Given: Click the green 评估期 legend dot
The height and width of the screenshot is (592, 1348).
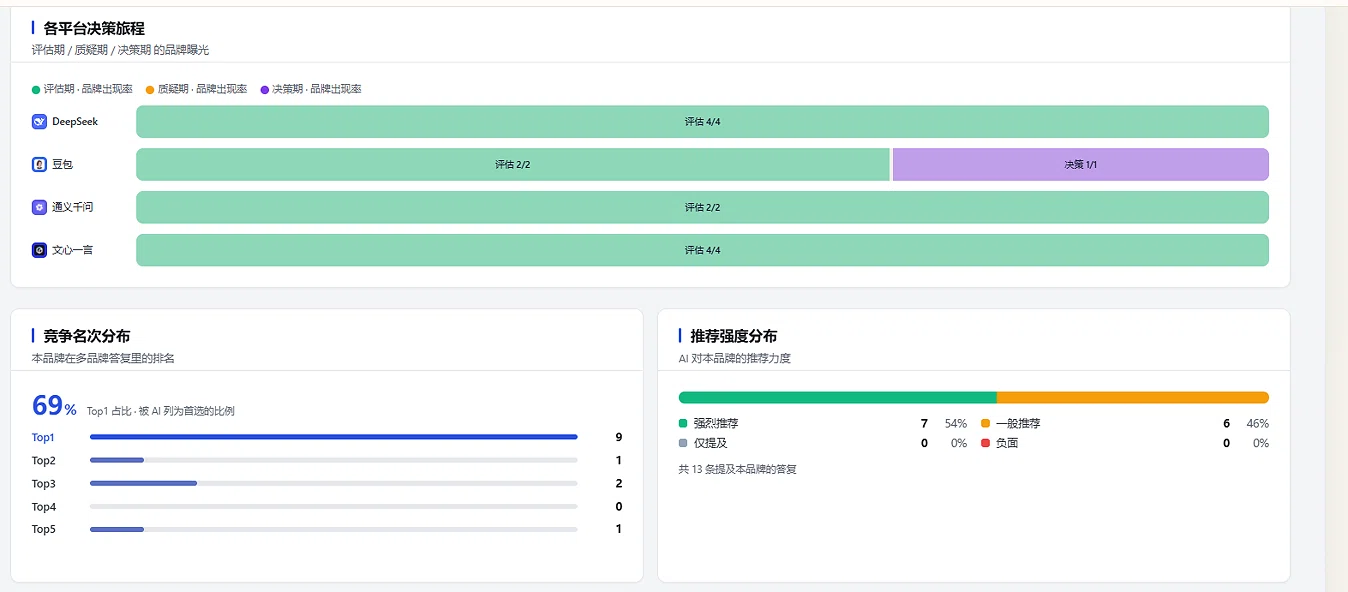Looking at the screenshot, I should 36,89.
